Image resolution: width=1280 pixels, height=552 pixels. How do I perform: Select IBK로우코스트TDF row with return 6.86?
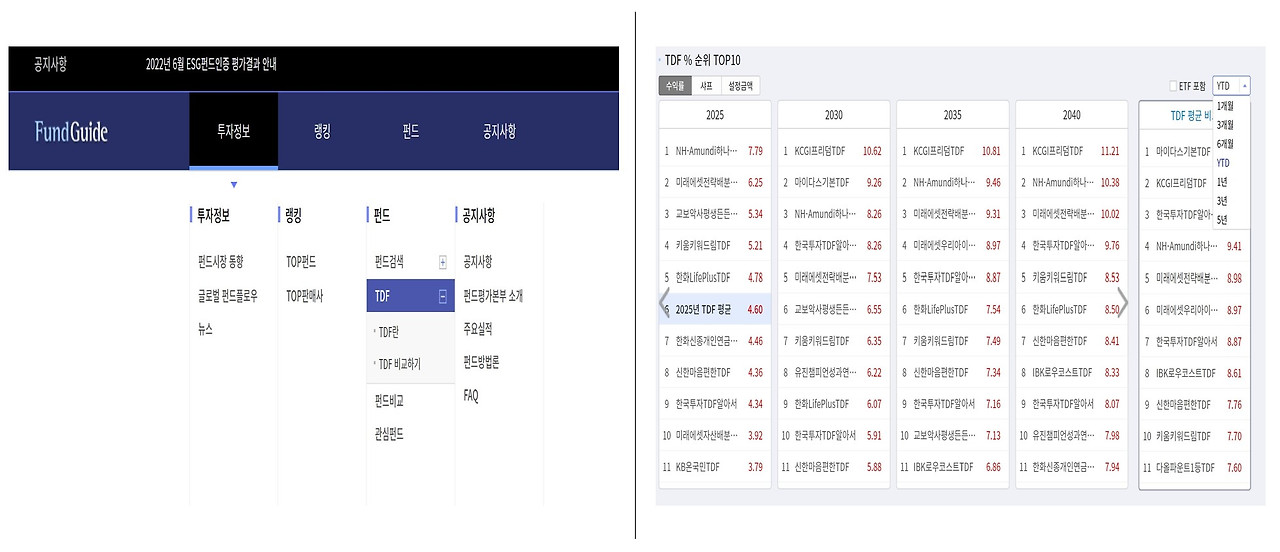click(x=952, y=467)
